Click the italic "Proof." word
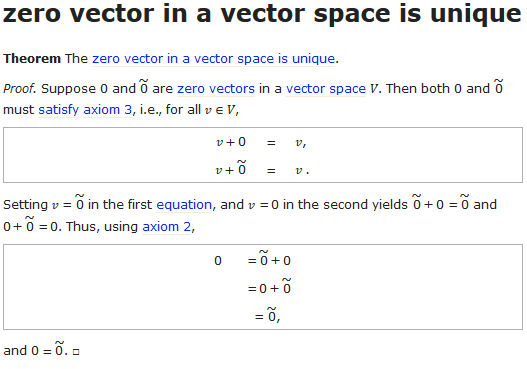This screenshot has height=369, width=527. click(x=20, y=89)
